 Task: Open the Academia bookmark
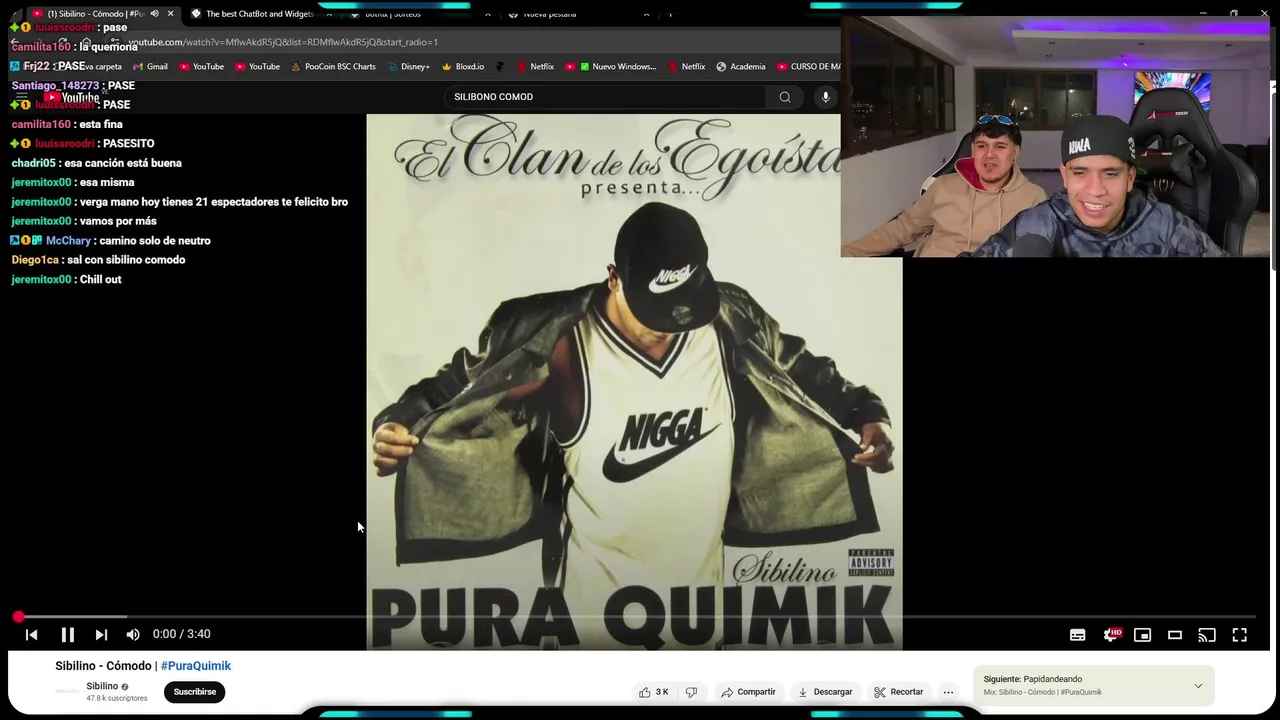(740, 67)
